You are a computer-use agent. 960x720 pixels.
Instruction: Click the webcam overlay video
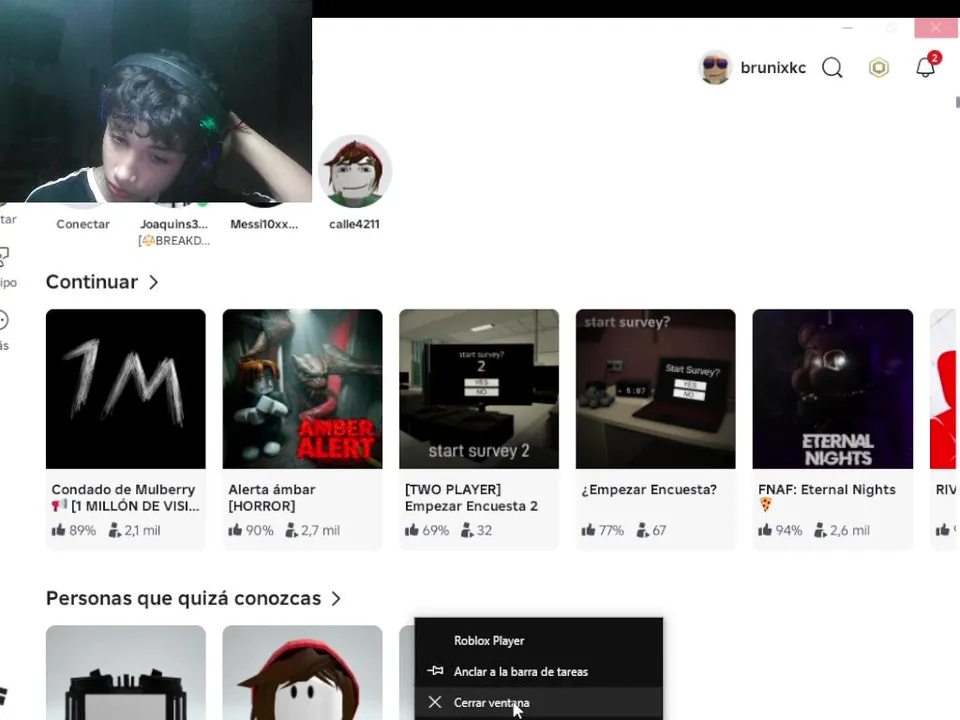[x=156, y=101]
